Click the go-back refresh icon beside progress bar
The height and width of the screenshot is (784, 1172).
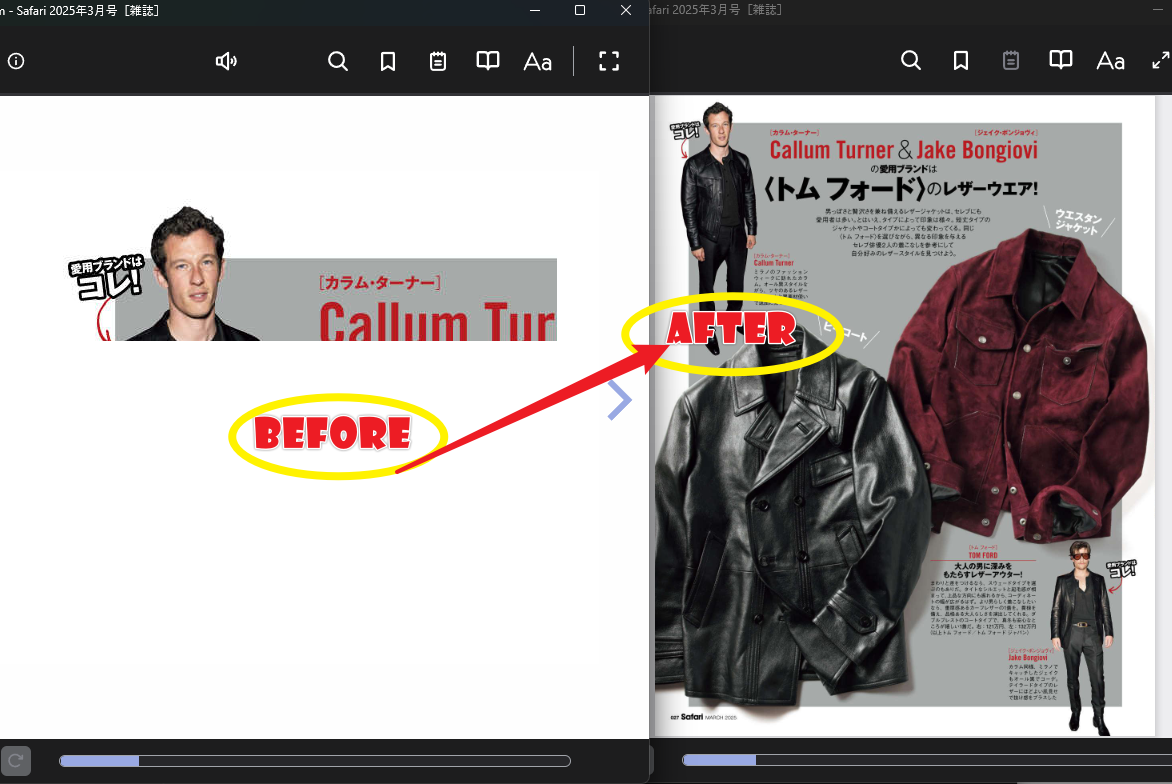[16, 761]
